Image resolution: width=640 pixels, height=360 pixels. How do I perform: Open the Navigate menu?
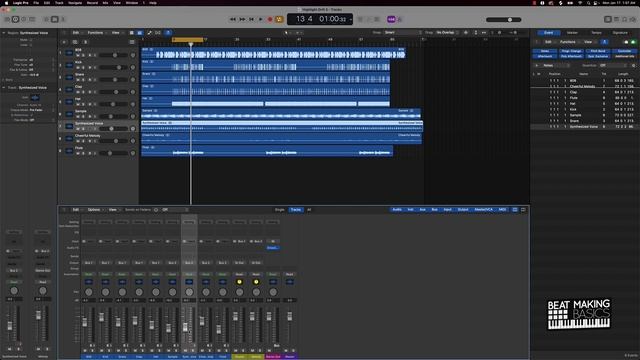pyautogui.click(x=75, y=3)
